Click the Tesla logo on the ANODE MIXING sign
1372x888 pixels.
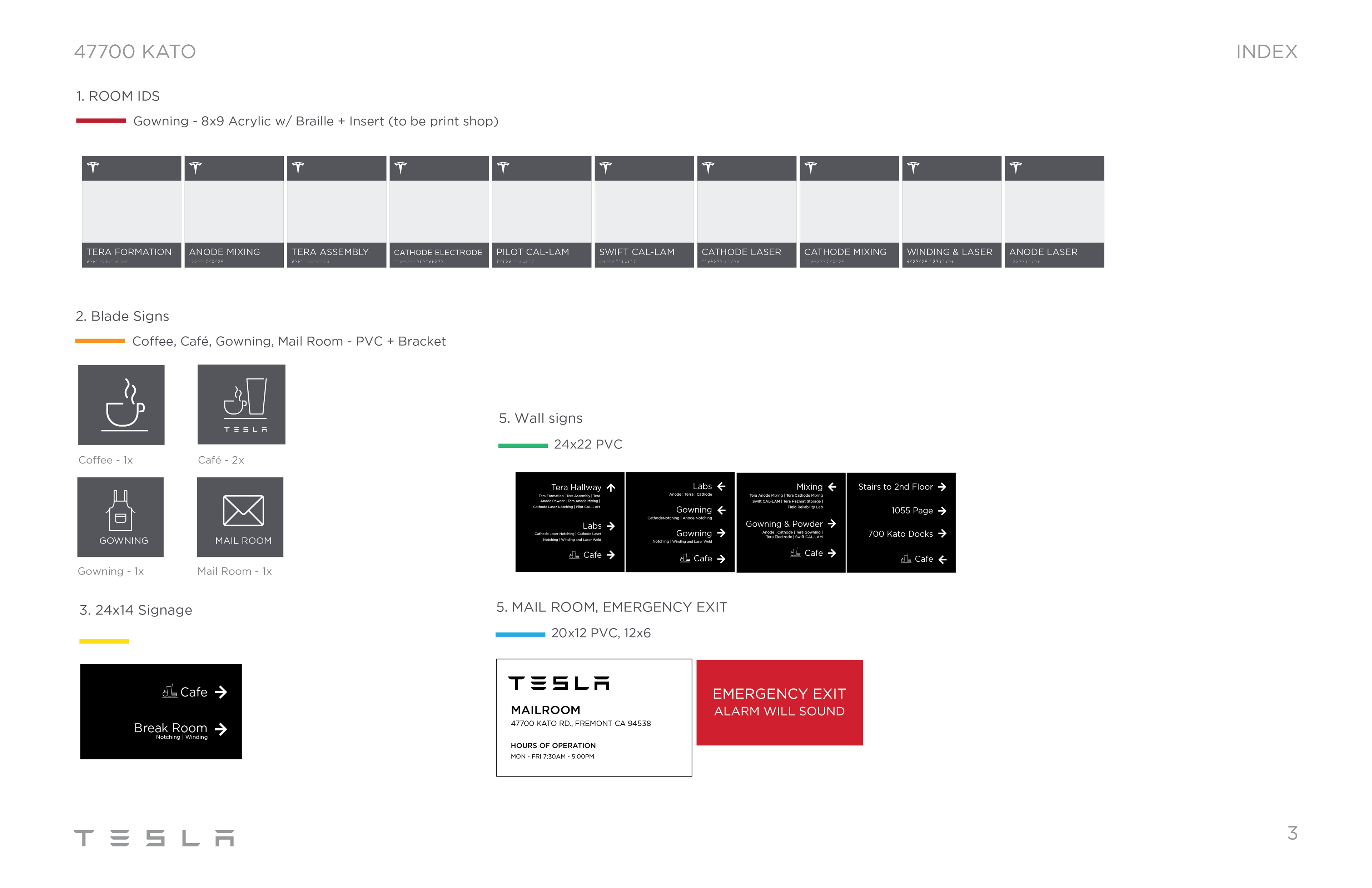tap(195, 168)
